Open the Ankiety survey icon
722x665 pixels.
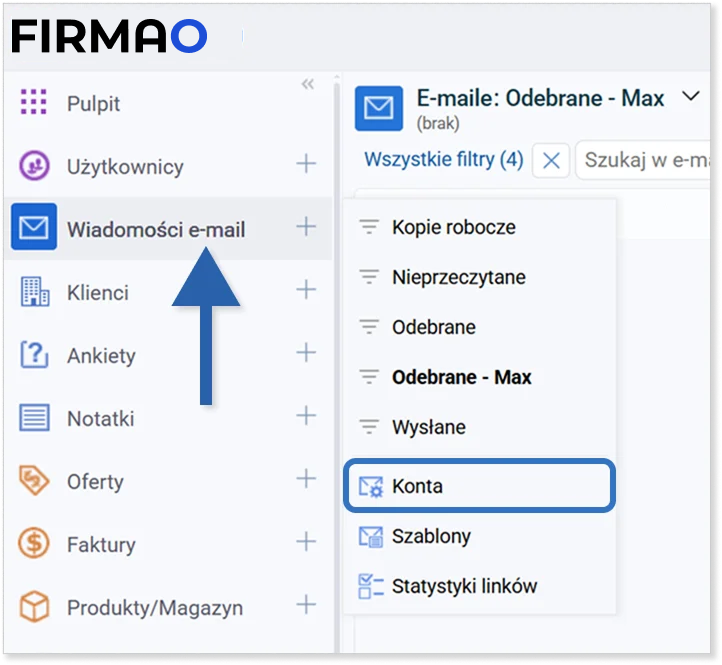(34, 355)
